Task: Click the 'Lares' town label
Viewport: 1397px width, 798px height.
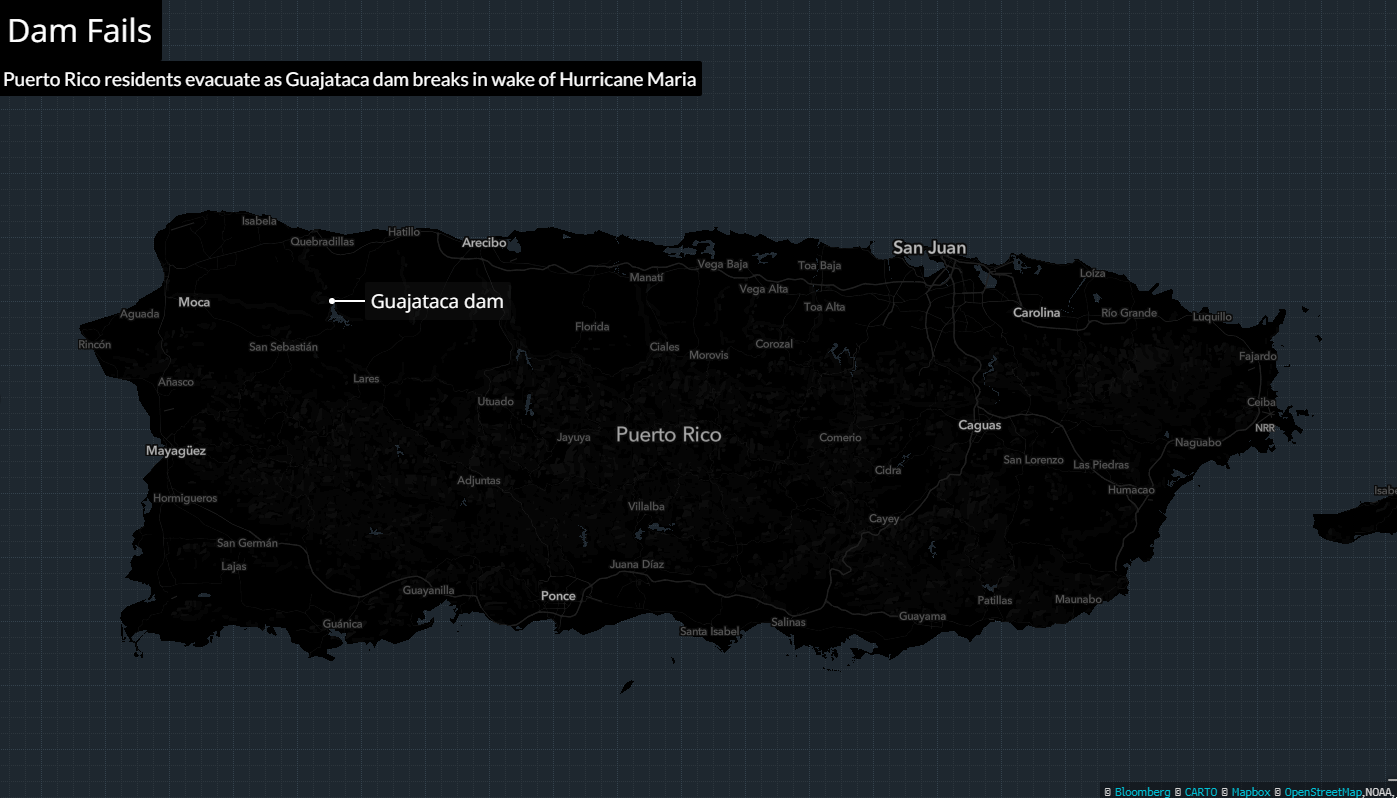Action: click(x=366, y=379)
